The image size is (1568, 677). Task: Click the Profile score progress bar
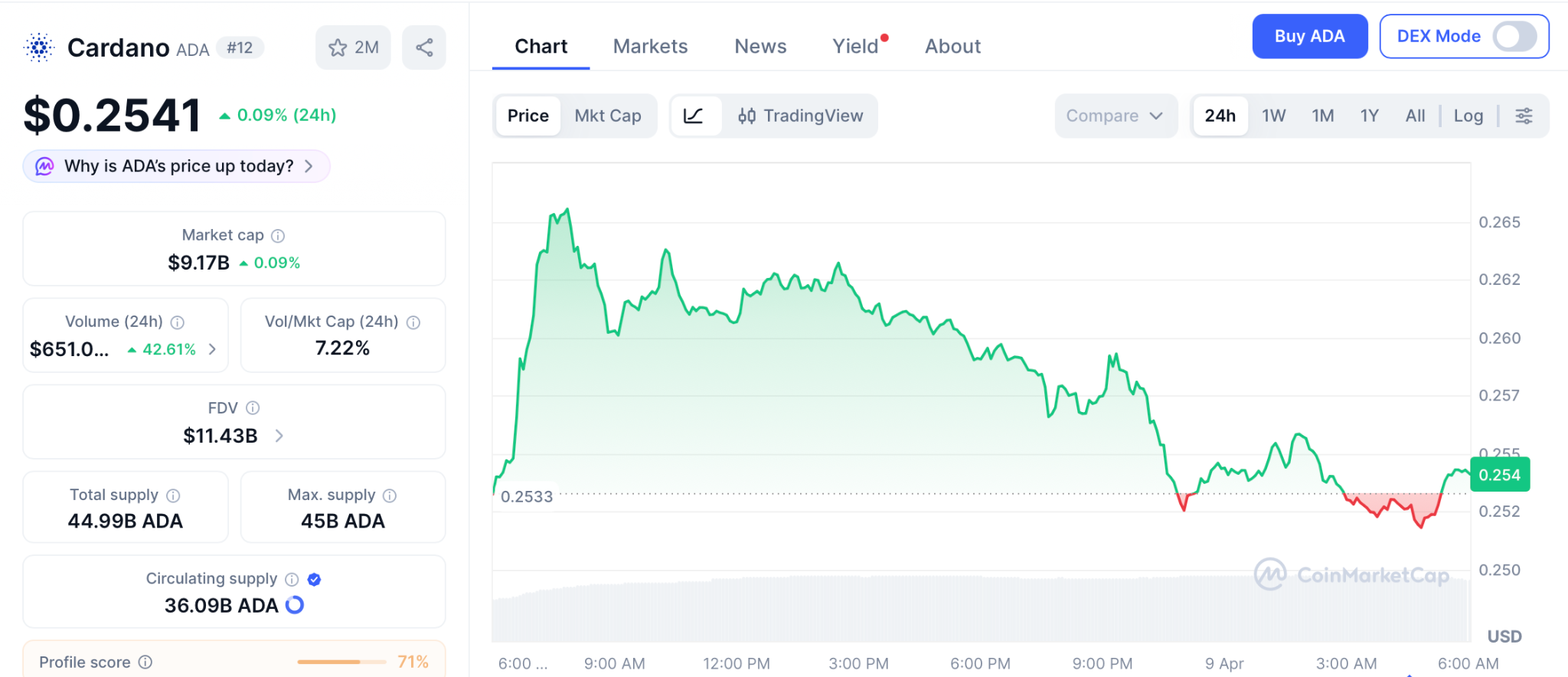pyautogui.click(x=341, y=662)
